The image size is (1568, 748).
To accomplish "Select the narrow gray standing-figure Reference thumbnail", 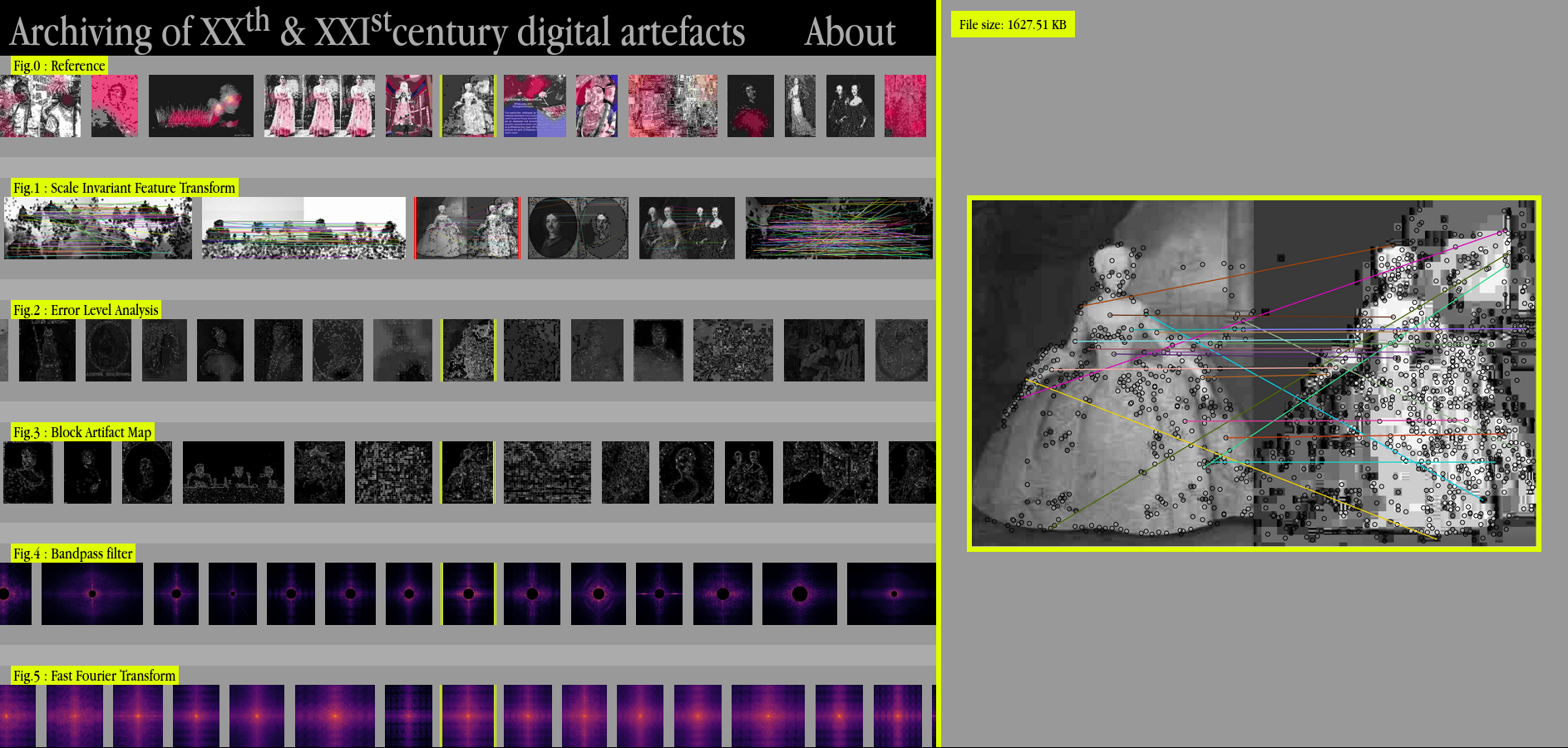I will pos(800,106).
